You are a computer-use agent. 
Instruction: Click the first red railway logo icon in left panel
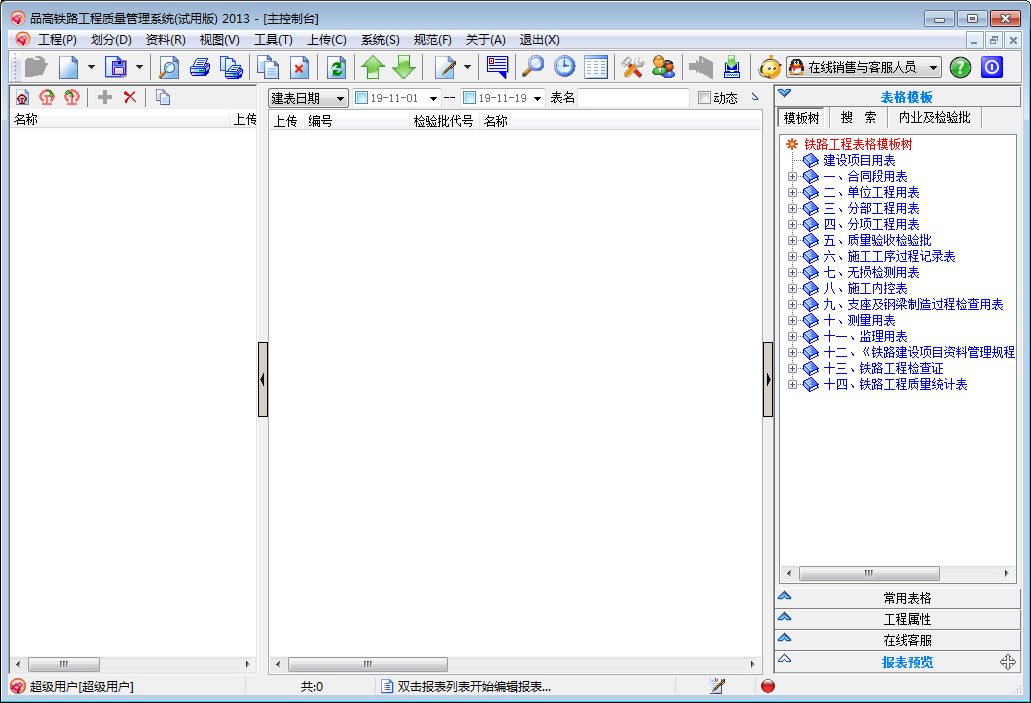click(22, 97)
